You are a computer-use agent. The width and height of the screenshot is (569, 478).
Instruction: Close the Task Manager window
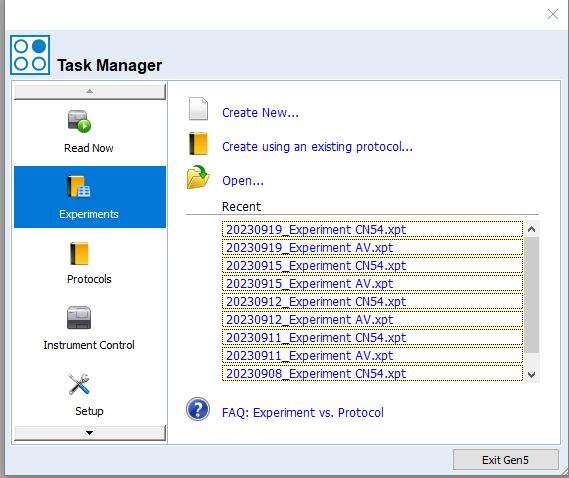click(553, 15)
